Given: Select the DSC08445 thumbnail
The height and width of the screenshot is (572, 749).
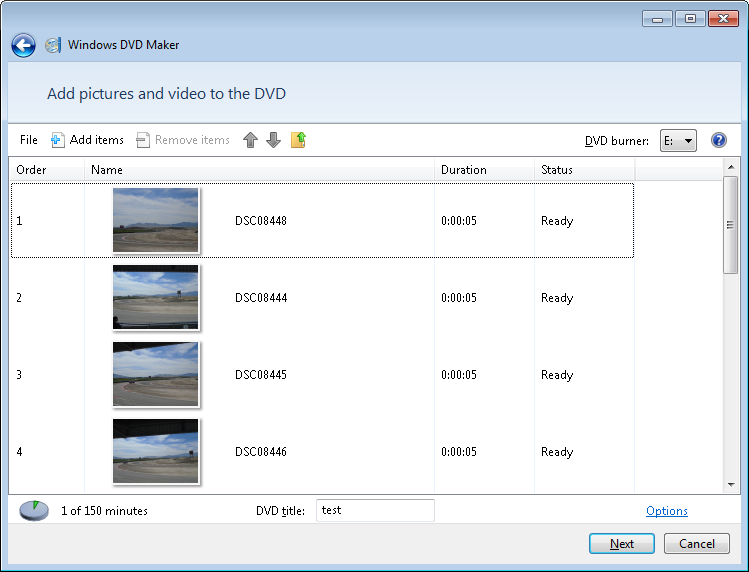Looking at the screenshot, I should pyautogui.click(x=155, y=374).
